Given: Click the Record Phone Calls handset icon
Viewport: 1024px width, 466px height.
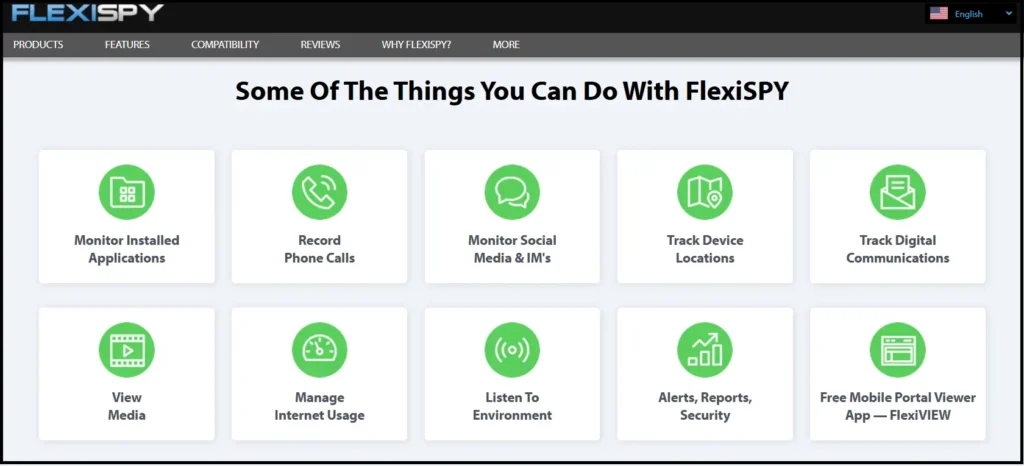Looking at the screenshot, I should click(x=319, y=192).
